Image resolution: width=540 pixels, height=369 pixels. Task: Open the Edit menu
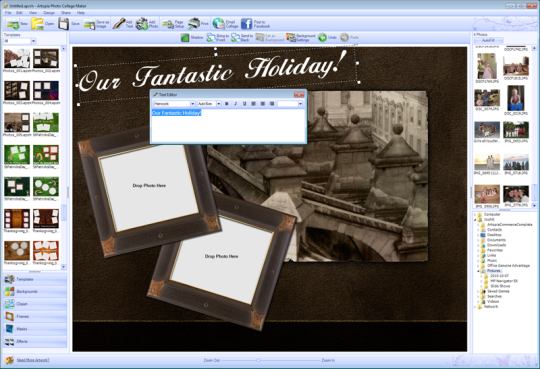tap(19, 13)
